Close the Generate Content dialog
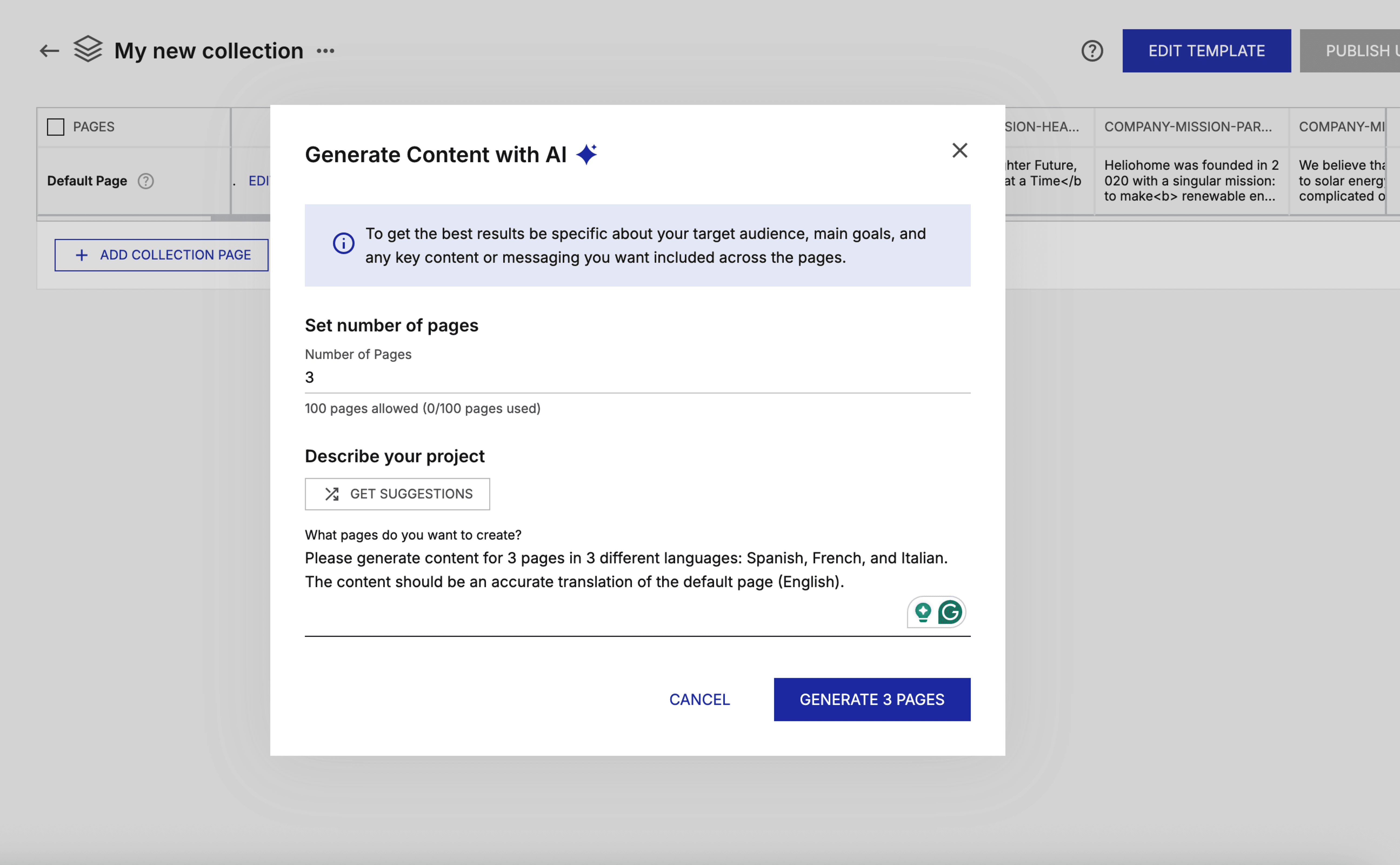This screenshot has width=1400, height=865. pos(960,151)
